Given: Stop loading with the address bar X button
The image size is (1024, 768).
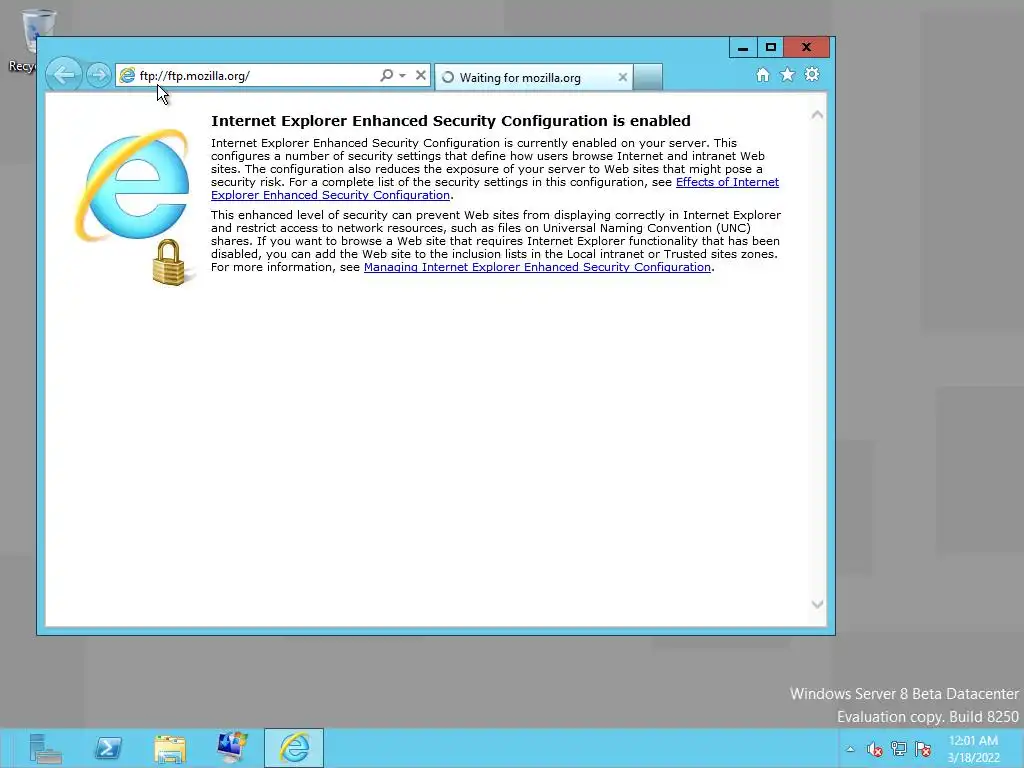Looking at the screenshot, I should tap(421, 75).
